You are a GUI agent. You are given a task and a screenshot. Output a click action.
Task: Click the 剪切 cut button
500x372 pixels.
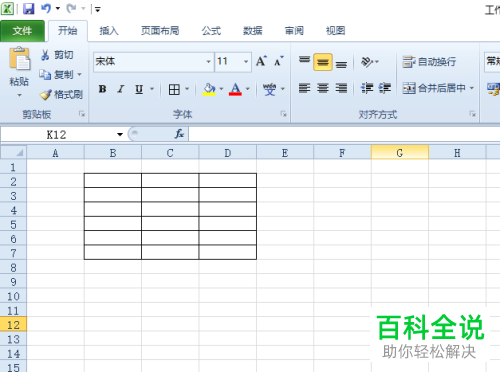coord(57,55)
